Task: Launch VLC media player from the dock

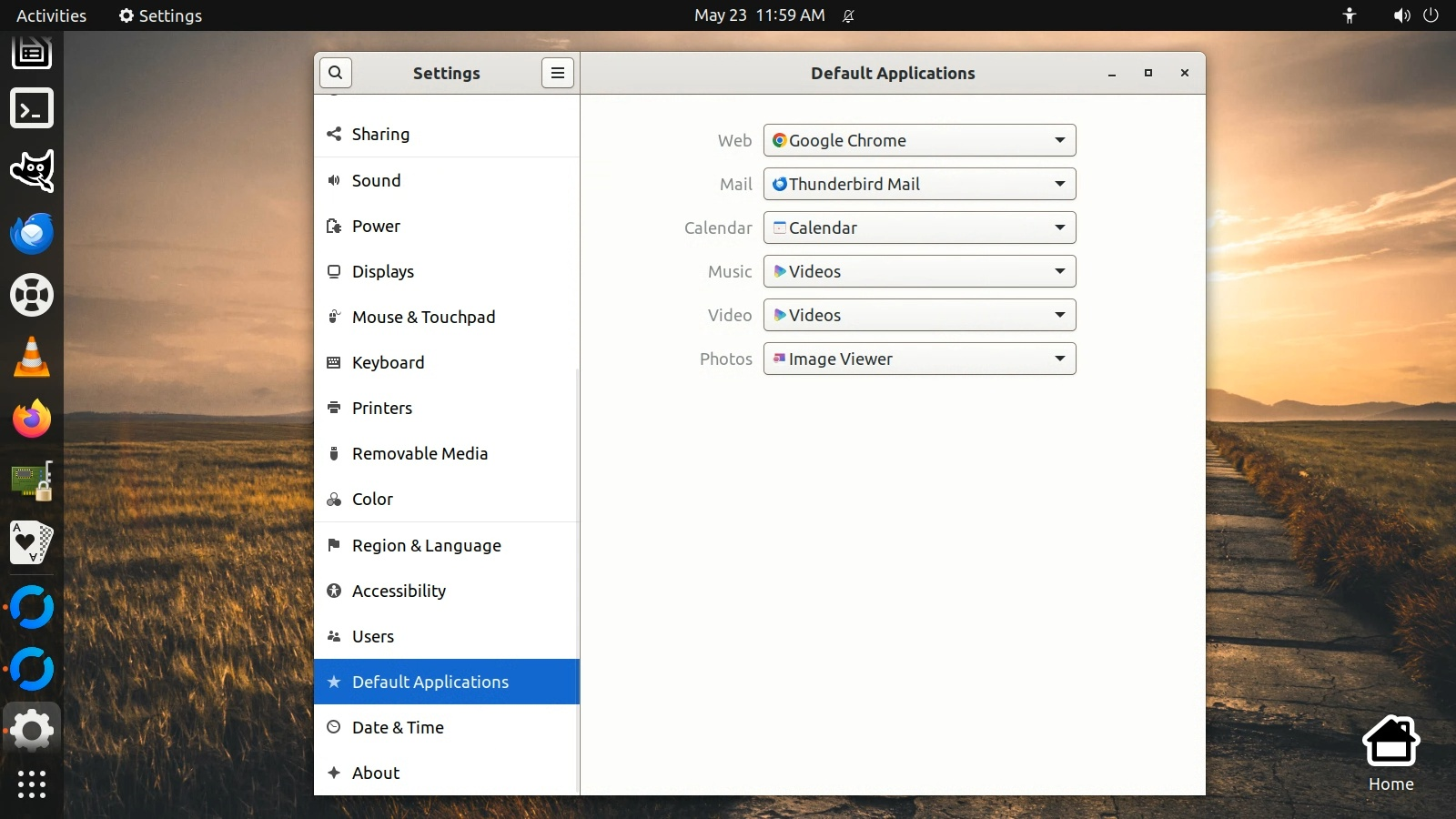Action: tap(32, 357)
